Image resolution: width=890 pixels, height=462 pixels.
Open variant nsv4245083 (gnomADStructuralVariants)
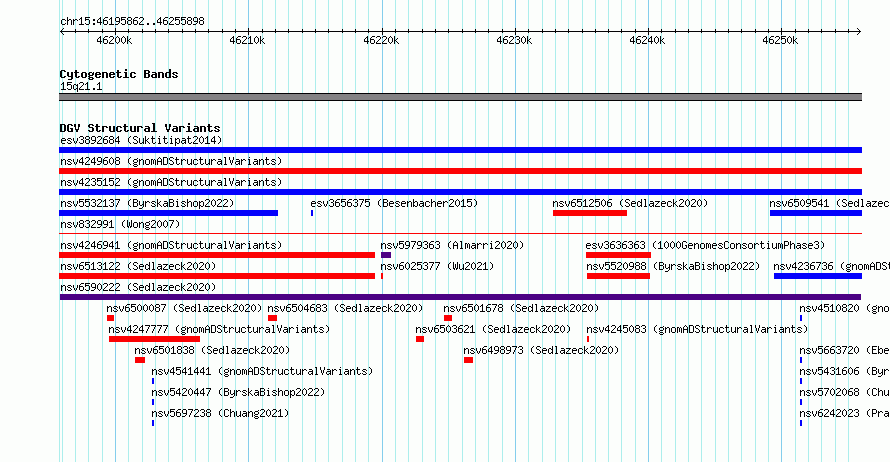tap(697, 329)
